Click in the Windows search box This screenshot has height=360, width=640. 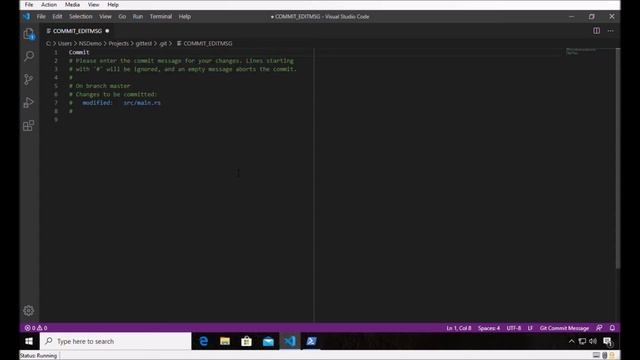point(116,341)
